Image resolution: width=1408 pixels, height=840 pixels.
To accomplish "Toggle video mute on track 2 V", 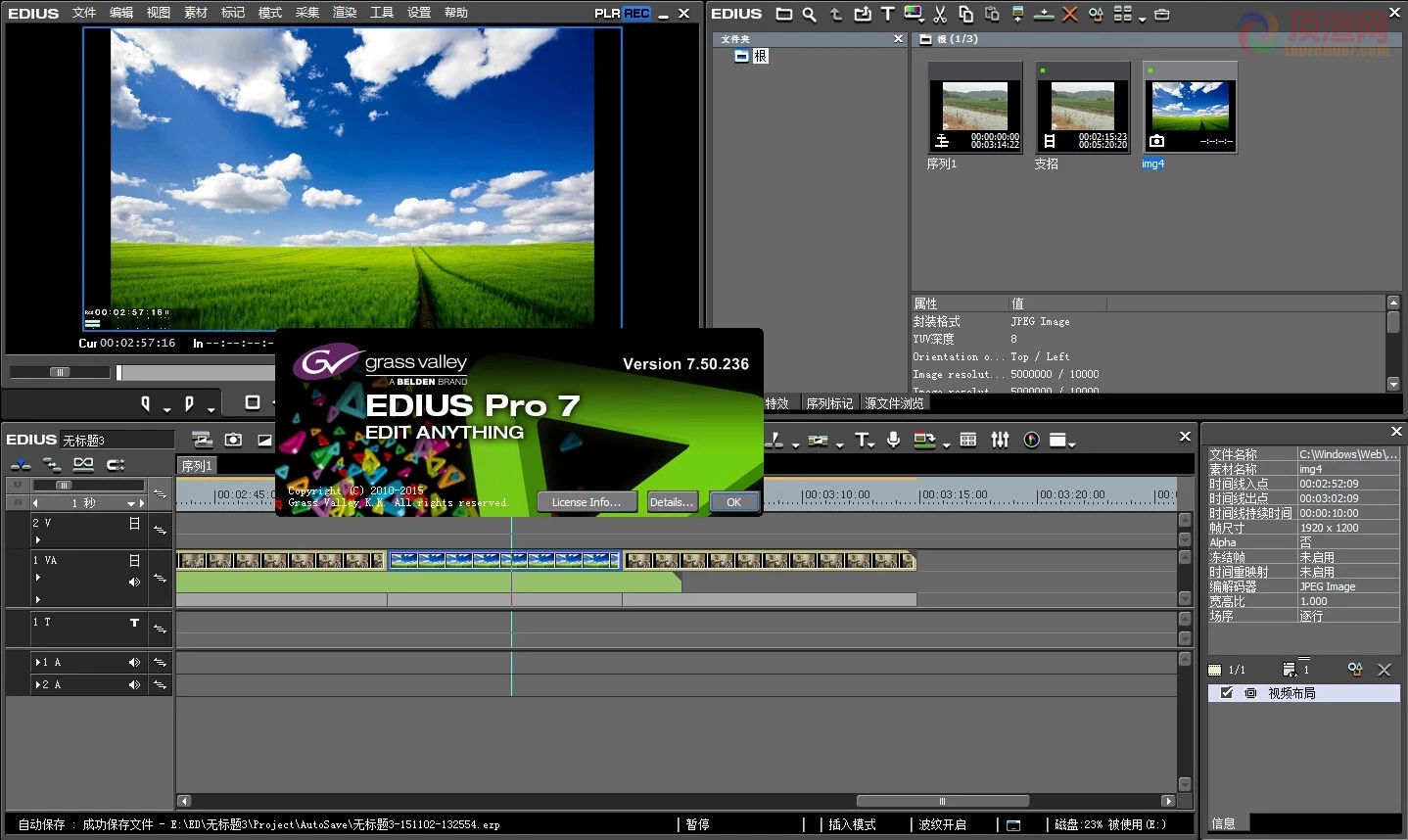I will (x=134, y=523).
